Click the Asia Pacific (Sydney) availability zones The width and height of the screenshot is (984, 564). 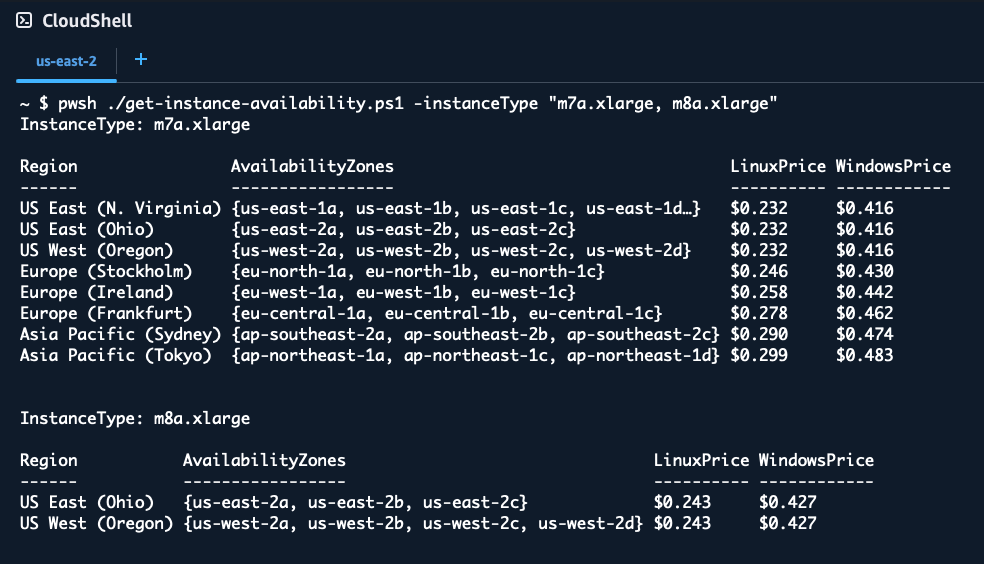pyautogui.click(x=475, y=334)
